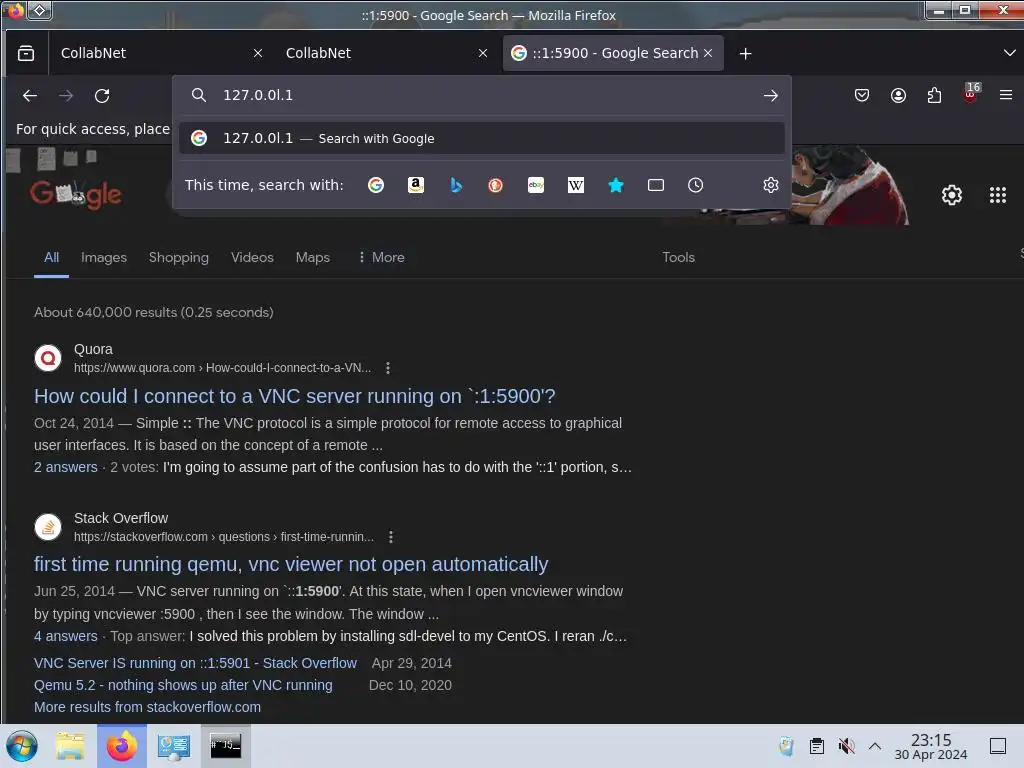Open the terminal from taskbar
Screen dimensions: 1024x768
(x=225, y=746)
